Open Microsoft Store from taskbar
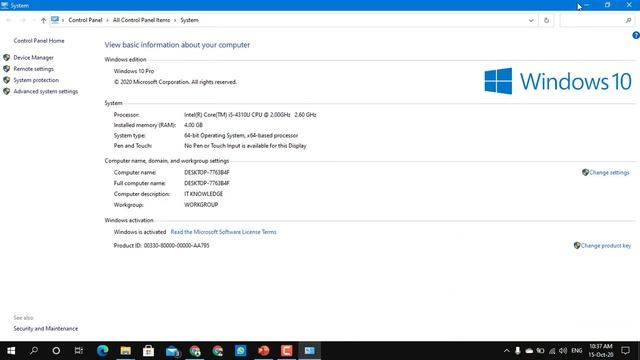 point(148,351)
